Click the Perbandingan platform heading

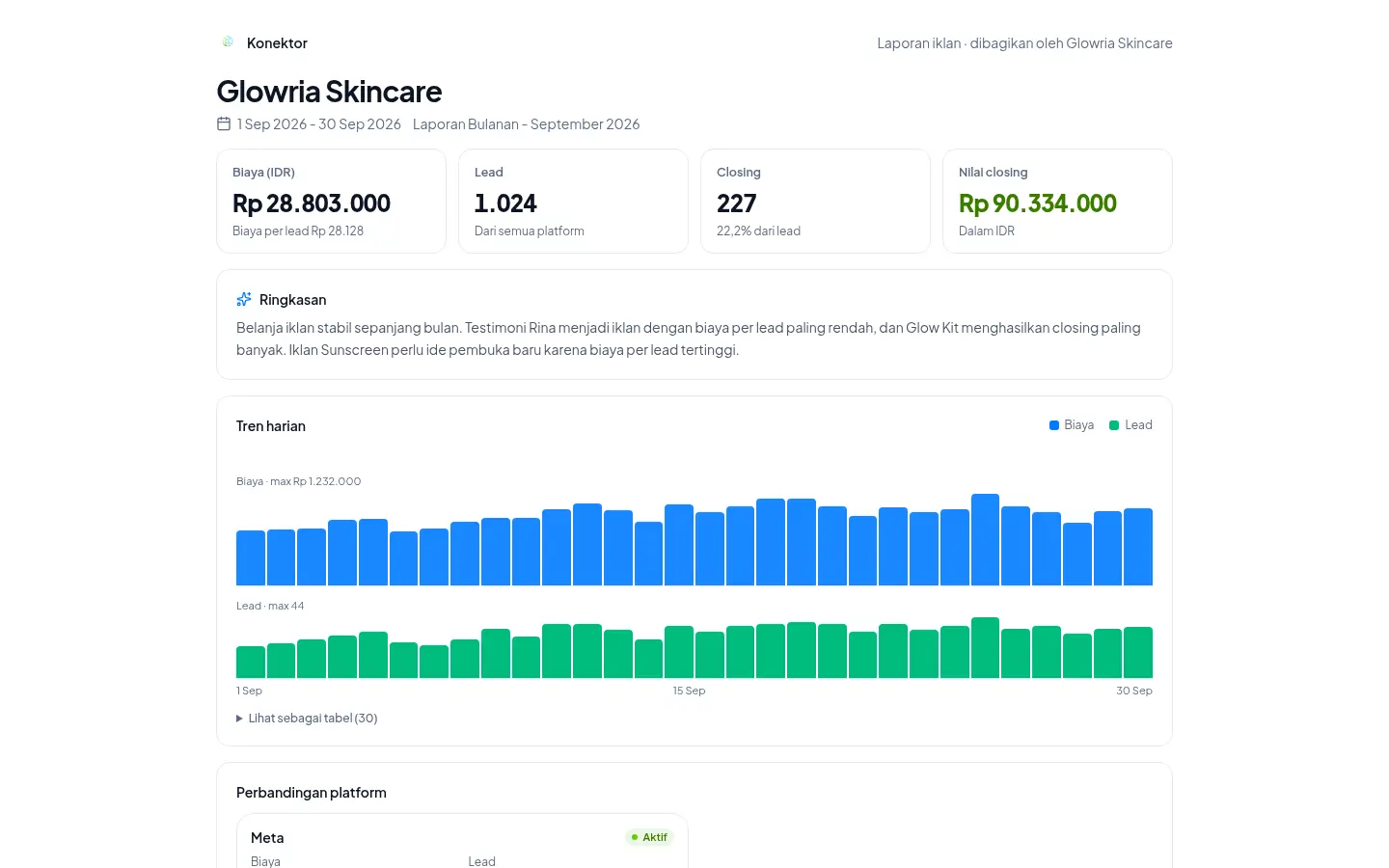point(312,793)
